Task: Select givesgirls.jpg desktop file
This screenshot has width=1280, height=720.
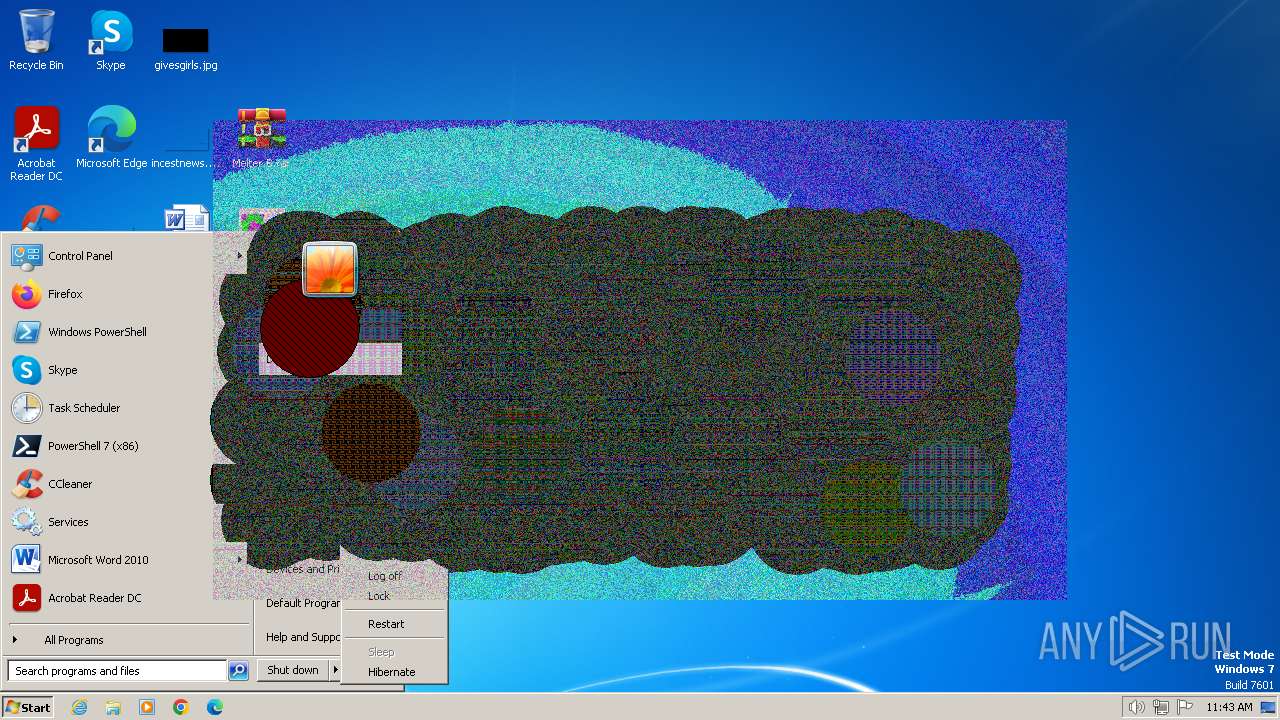Action: [x=186, y=50]
